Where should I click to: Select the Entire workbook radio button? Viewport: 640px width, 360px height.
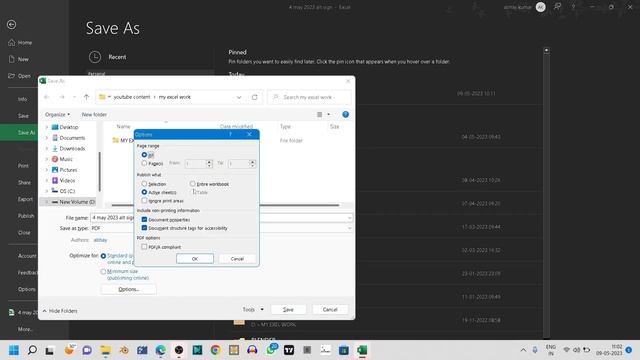192,184
